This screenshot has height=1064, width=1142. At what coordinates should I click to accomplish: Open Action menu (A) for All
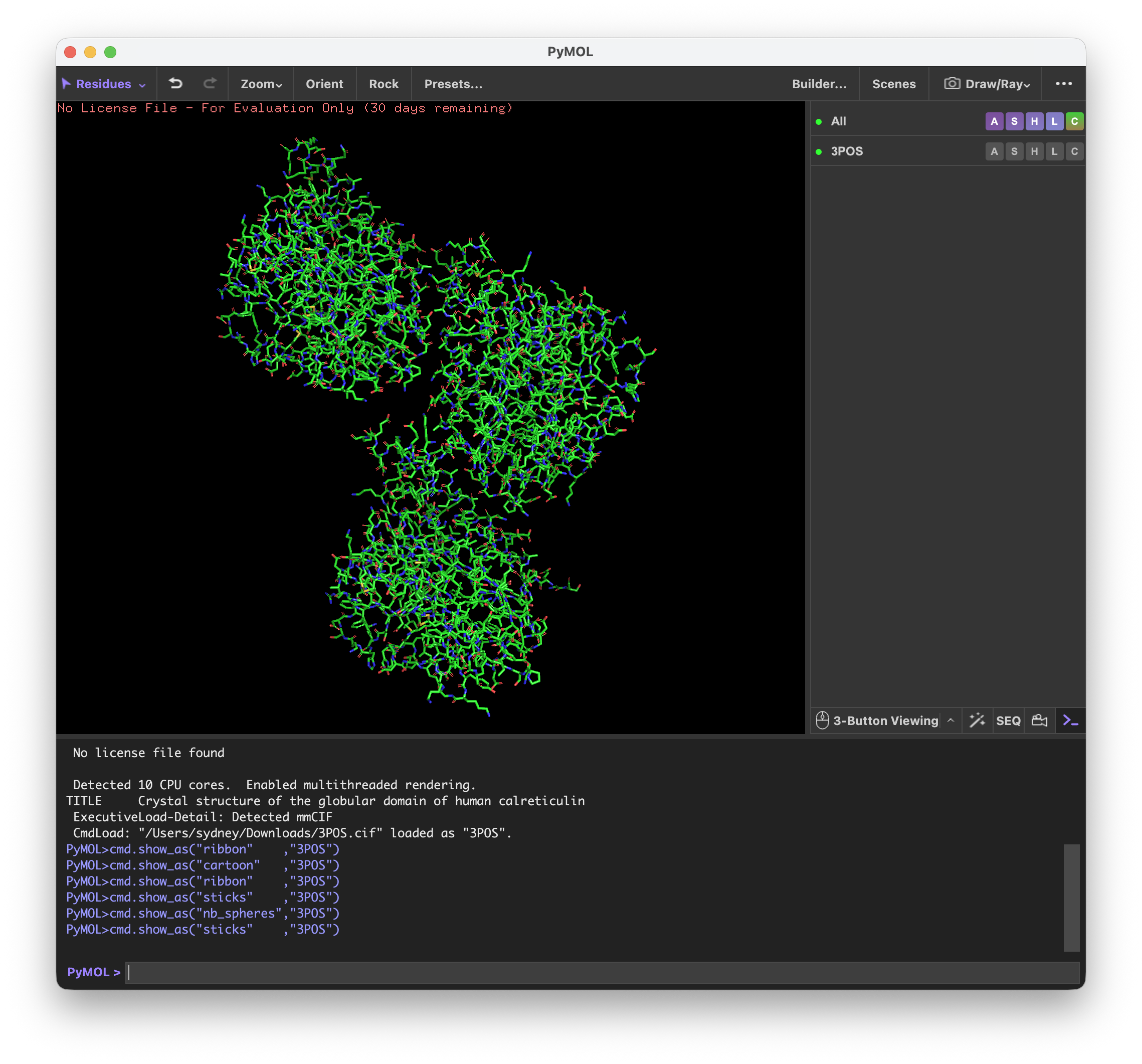tap(994, 121)
